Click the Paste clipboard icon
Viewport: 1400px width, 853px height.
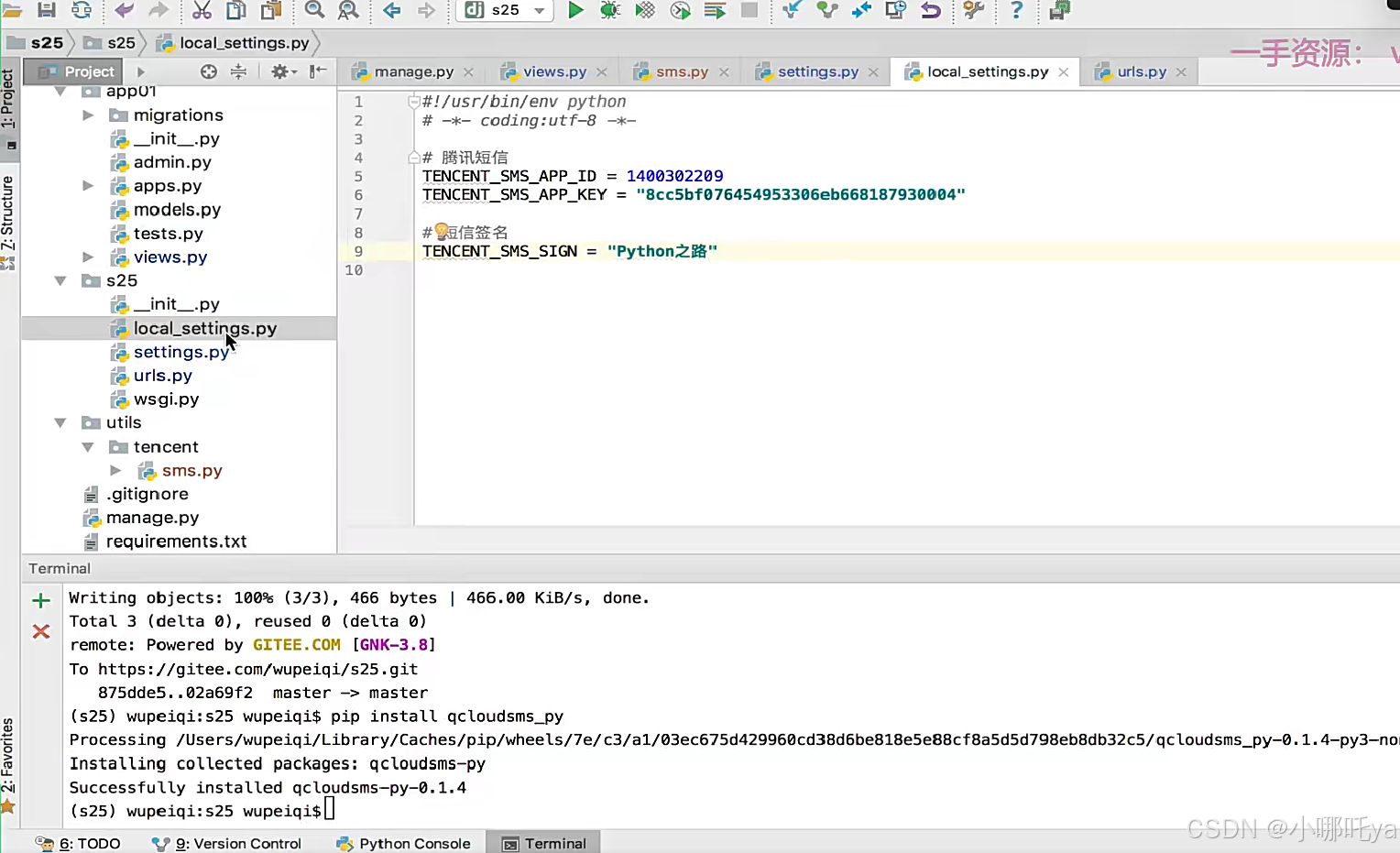pos(270,10)
